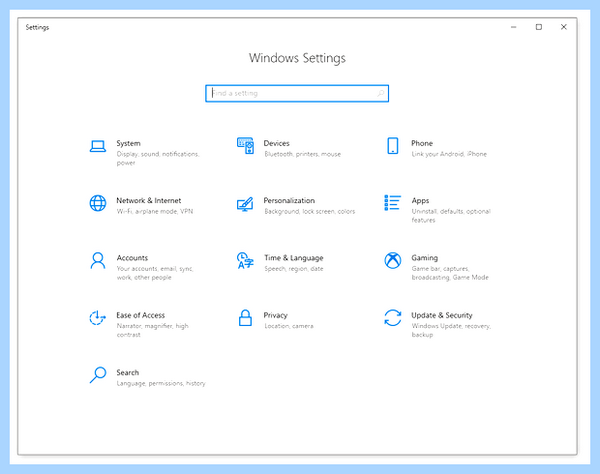This screenshot has height=474, width=600.
Task: Open the Search settings title
Action: pos(127,373)
